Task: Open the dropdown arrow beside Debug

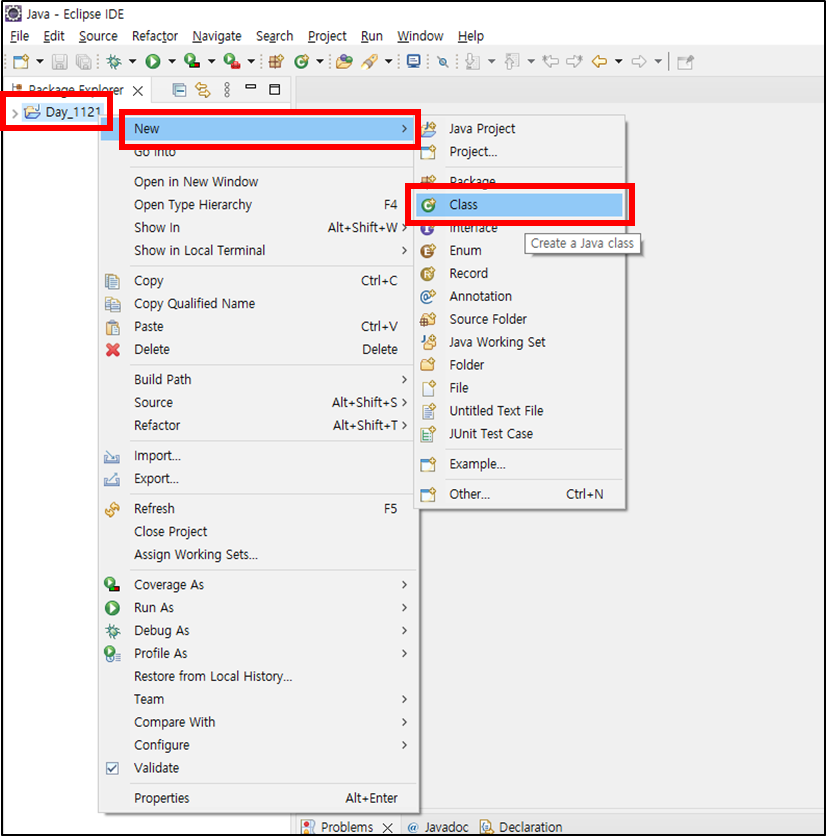Action: [x=132, y=62]
